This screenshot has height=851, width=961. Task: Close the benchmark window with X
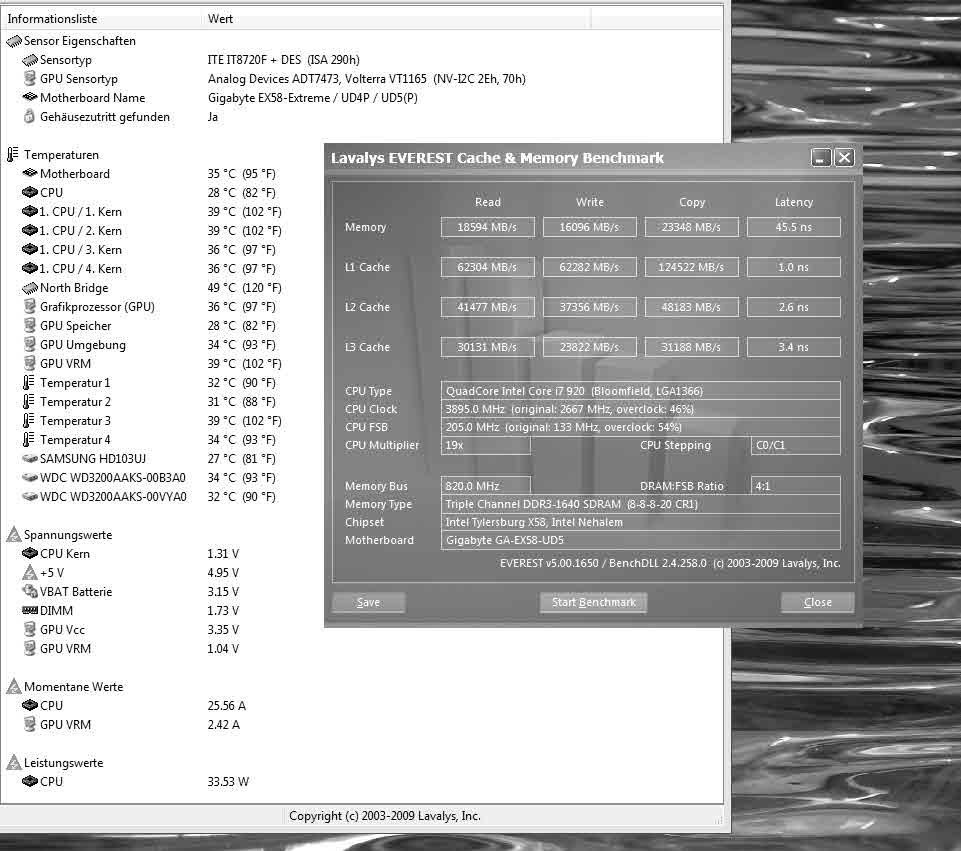tap(844, 158)
